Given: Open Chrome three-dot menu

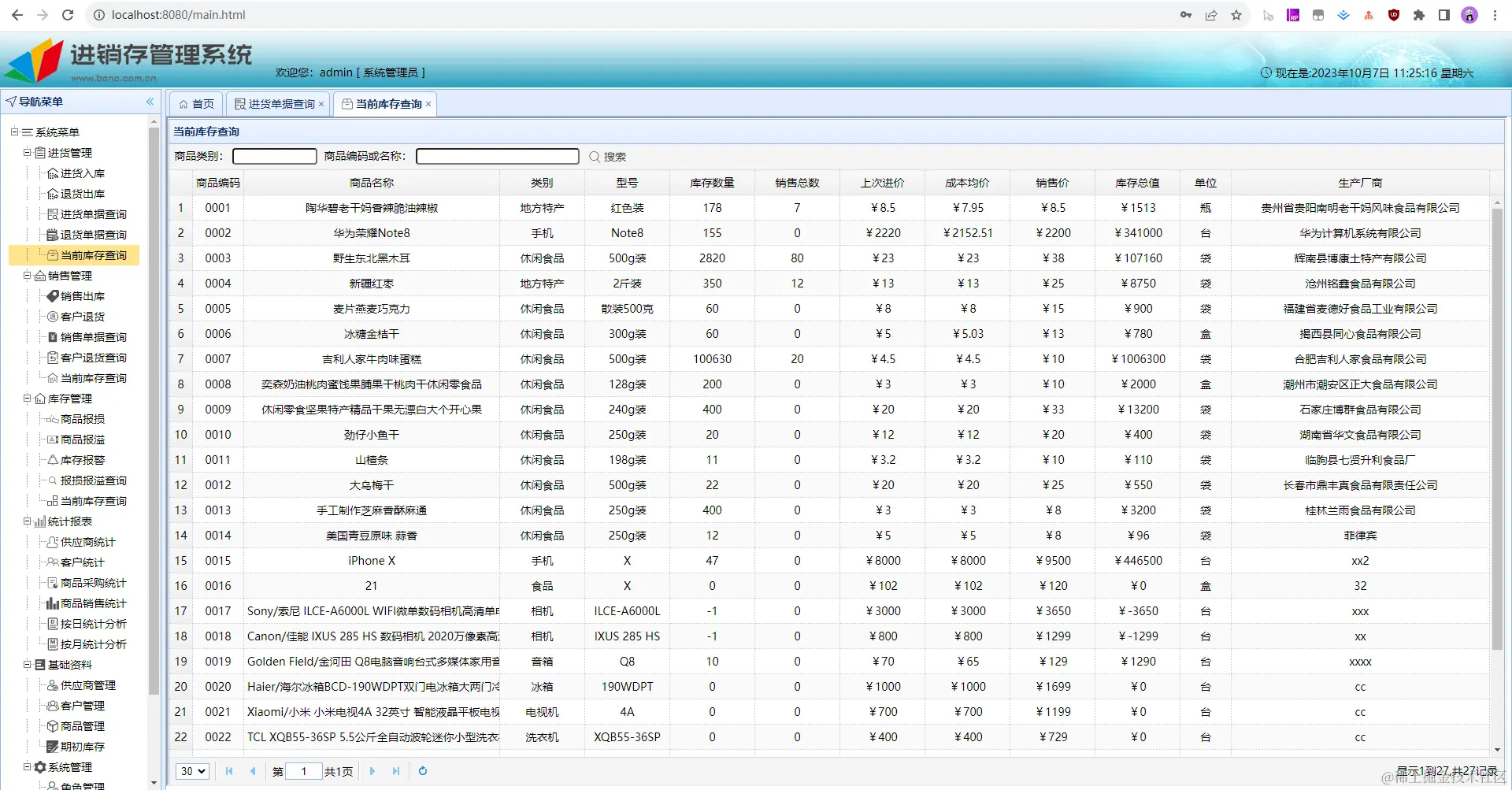Looking at the screenshot, I should tap(1495, 15).
